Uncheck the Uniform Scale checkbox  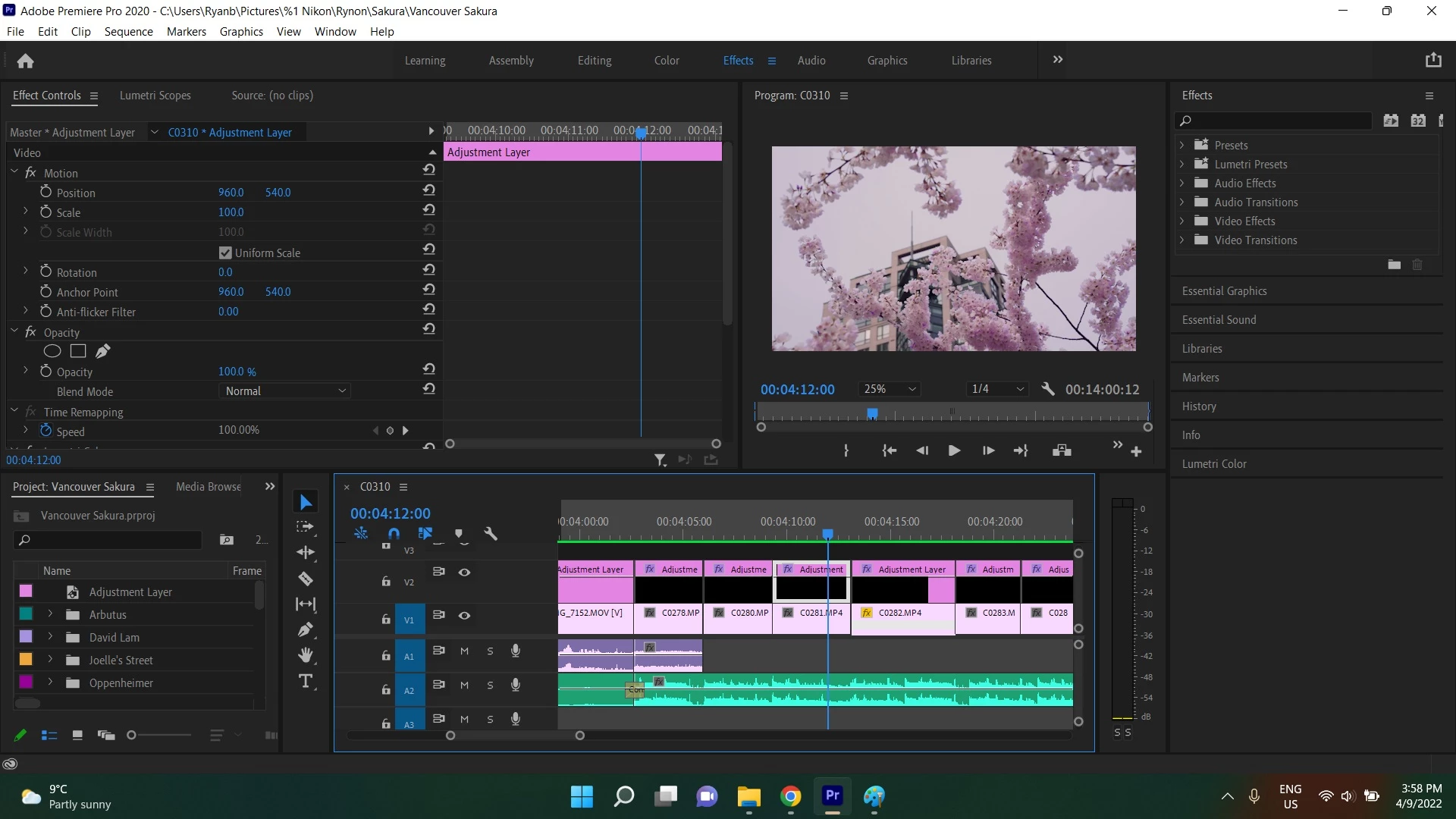225,253
